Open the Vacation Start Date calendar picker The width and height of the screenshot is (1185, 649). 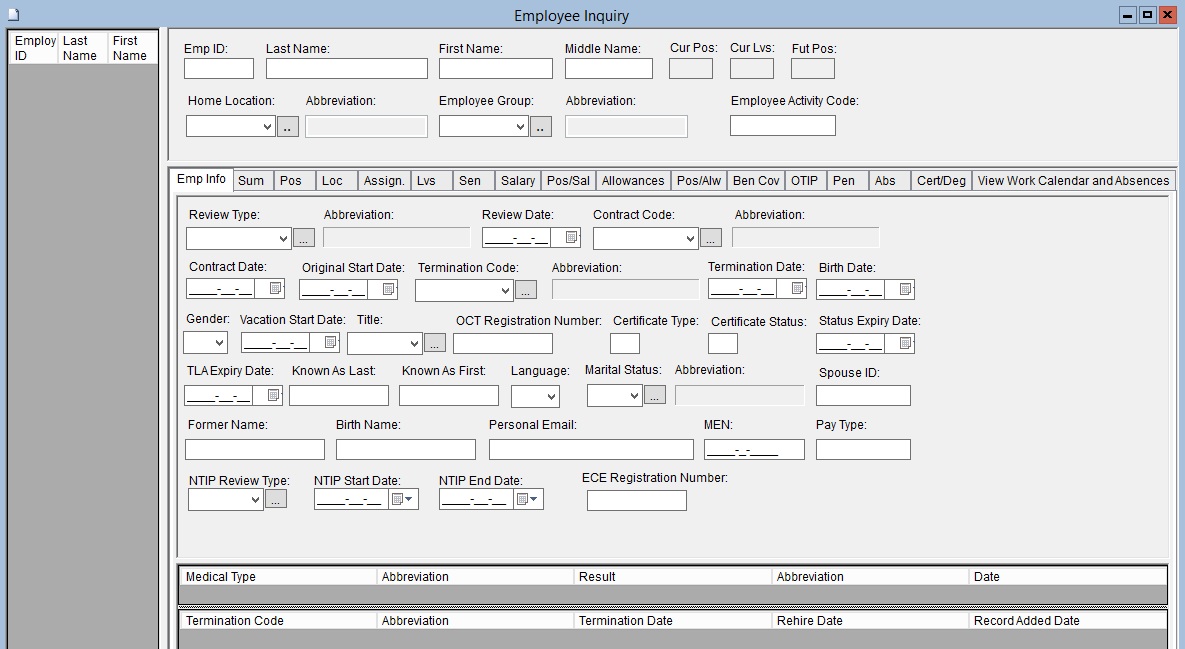pos(329,343)
